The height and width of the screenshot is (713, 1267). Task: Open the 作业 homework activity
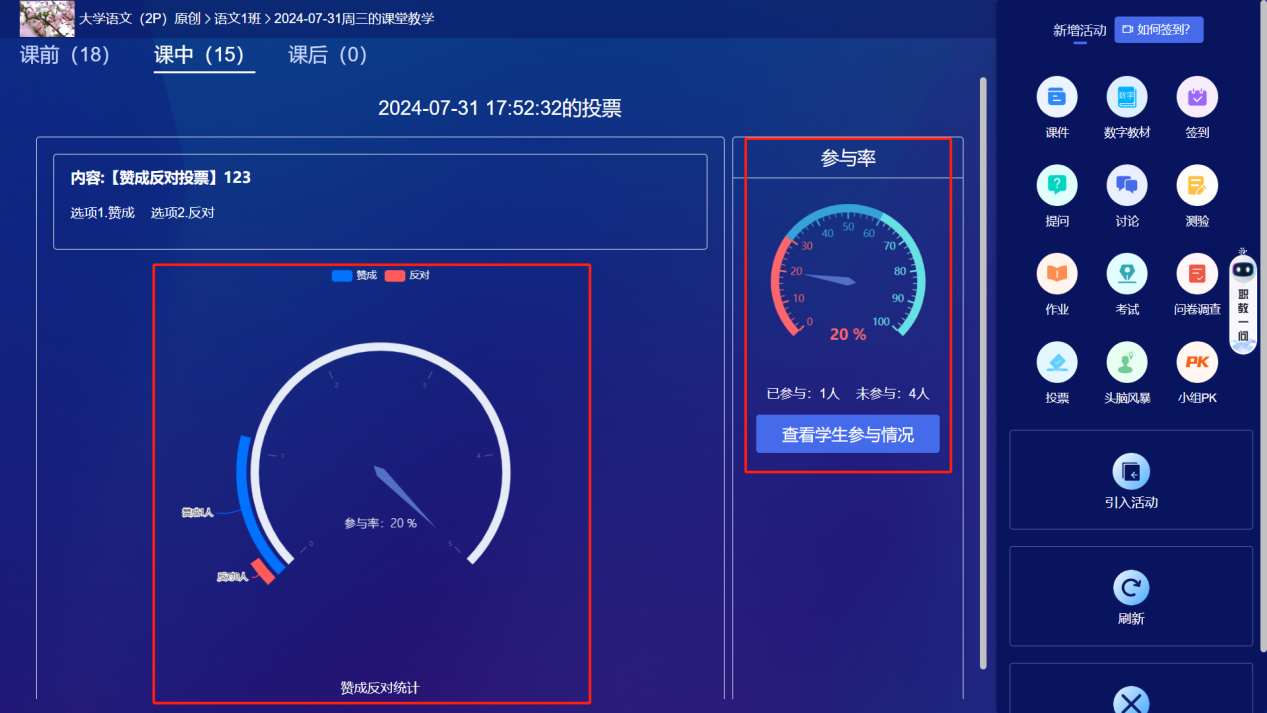pos(1057,284)
